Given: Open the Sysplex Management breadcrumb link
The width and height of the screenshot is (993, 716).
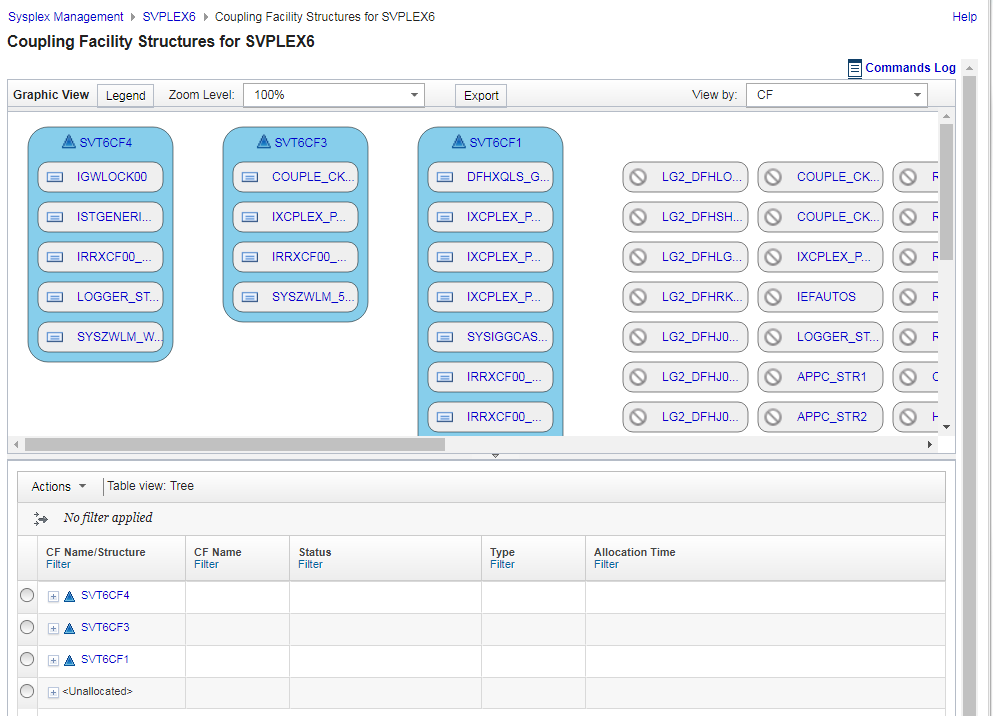Looking at the screenshot, I should coord(65,17).
